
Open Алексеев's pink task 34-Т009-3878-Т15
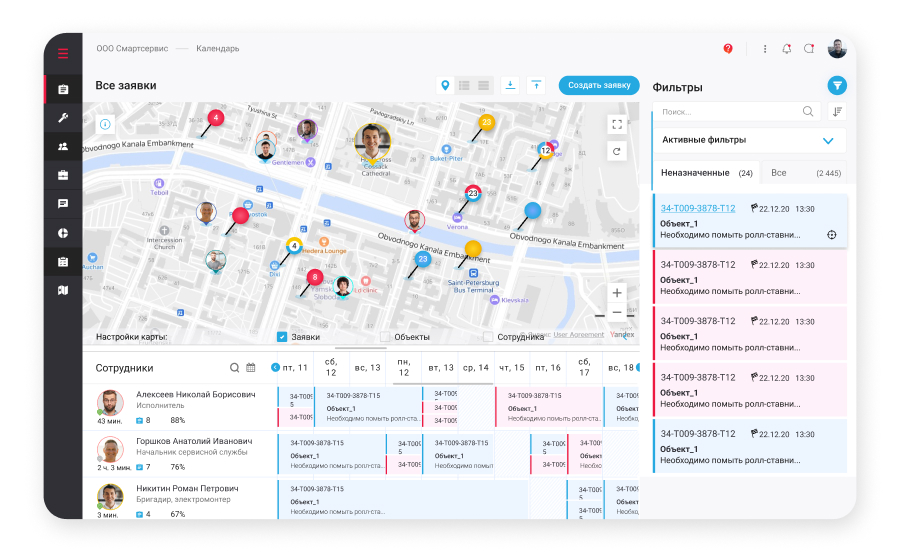(549, 407)
